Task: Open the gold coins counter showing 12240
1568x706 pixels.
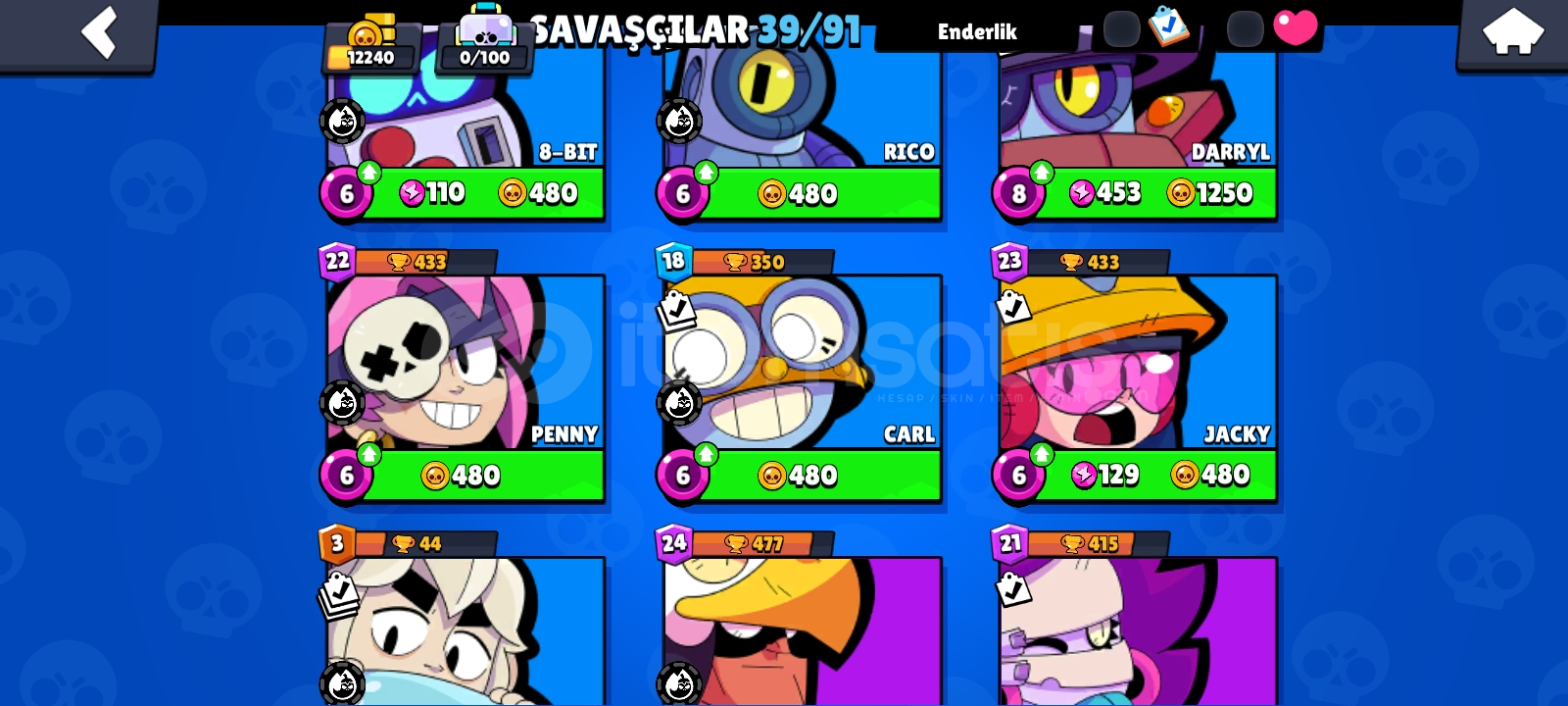Action: 370,46
